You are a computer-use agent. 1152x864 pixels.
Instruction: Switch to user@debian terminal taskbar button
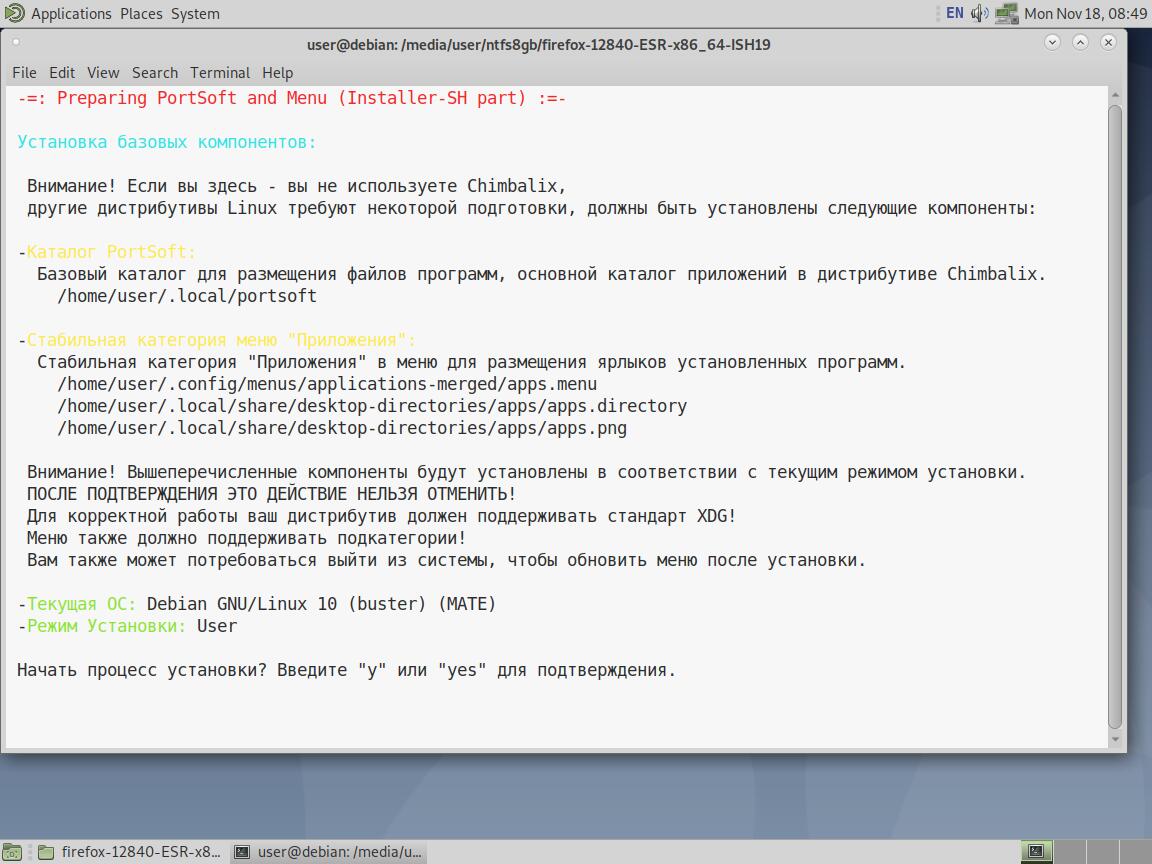pyautogui.click(x=328, y=852)
